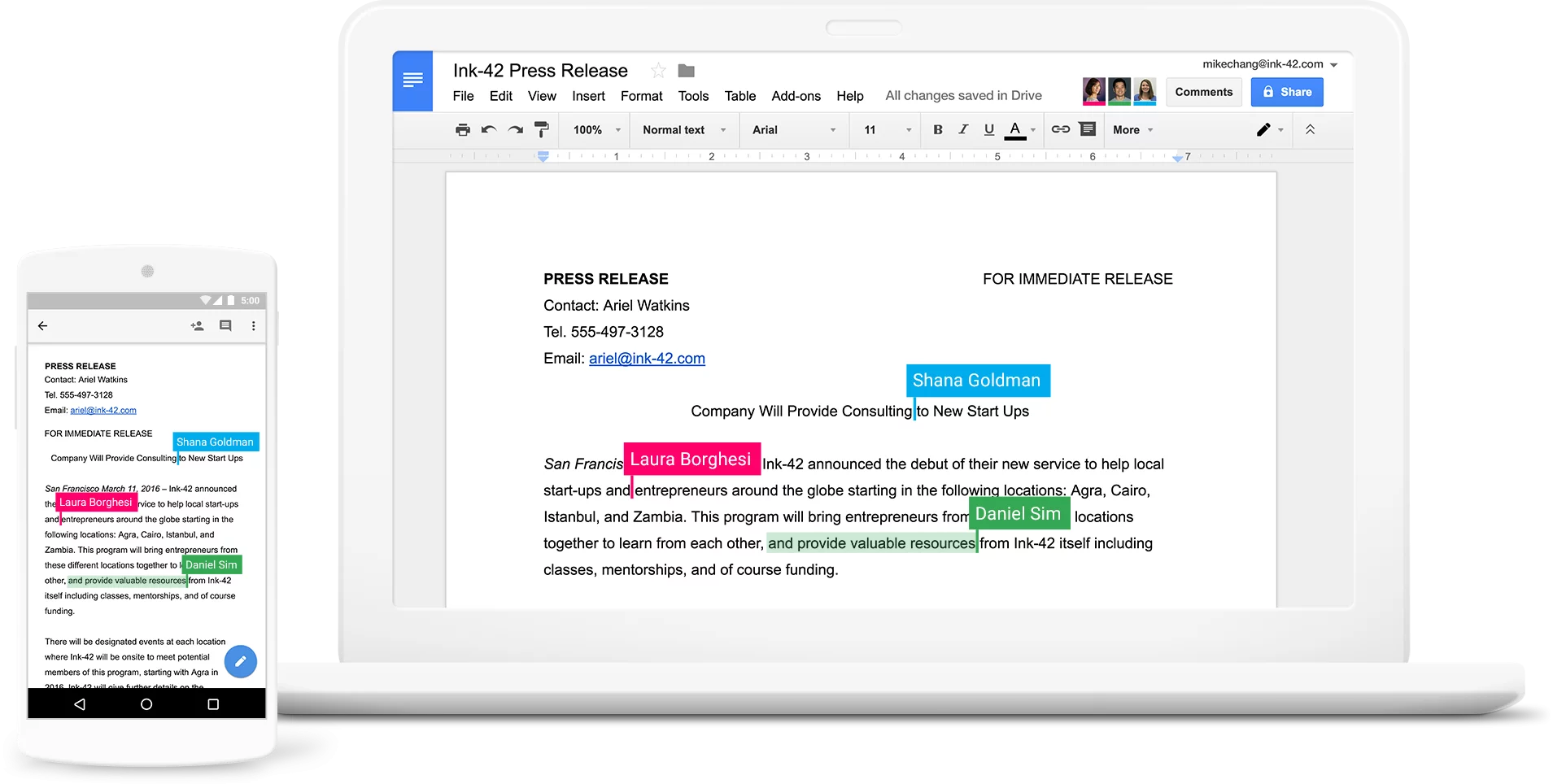Click the PRESS RELEASE heading in laptop document
The width and height of the screenshot is (1553, 784).
point(606,279)
